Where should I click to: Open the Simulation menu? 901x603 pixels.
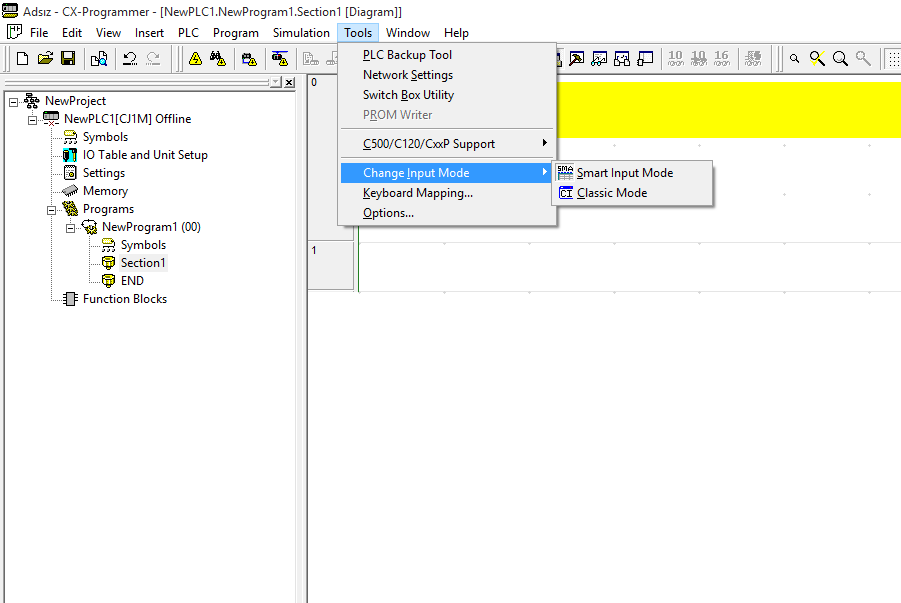pyautogui.click(x=301, y=33)
